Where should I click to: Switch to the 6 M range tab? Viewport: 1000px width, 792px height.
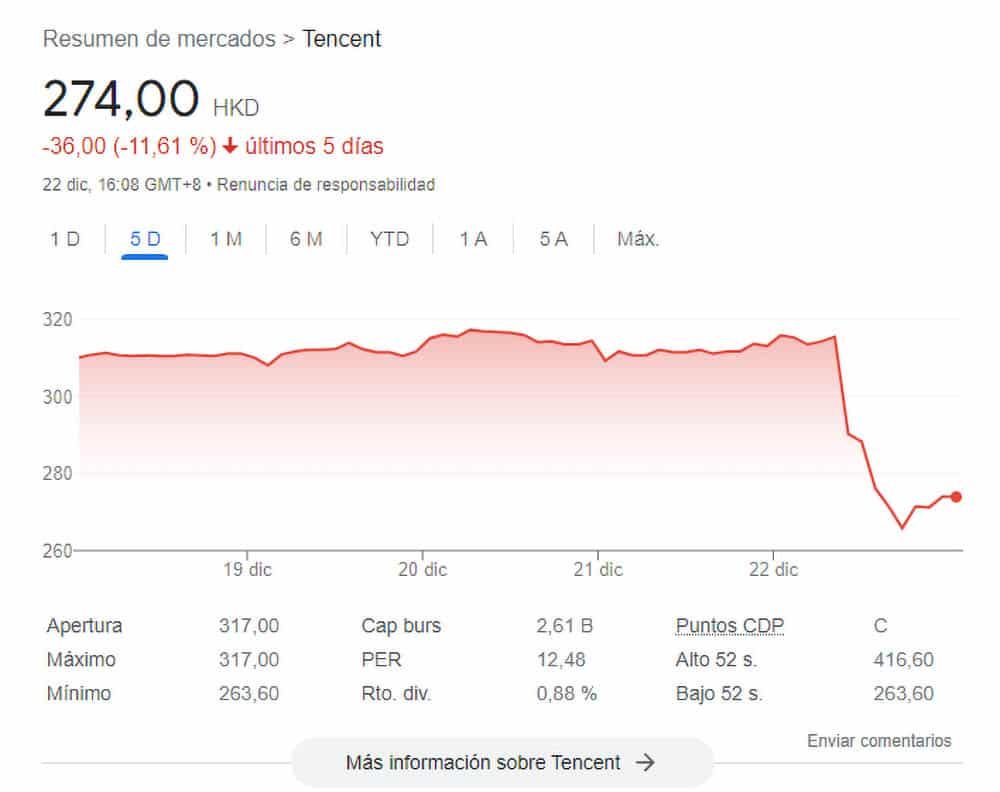click(x=306, y=239)
